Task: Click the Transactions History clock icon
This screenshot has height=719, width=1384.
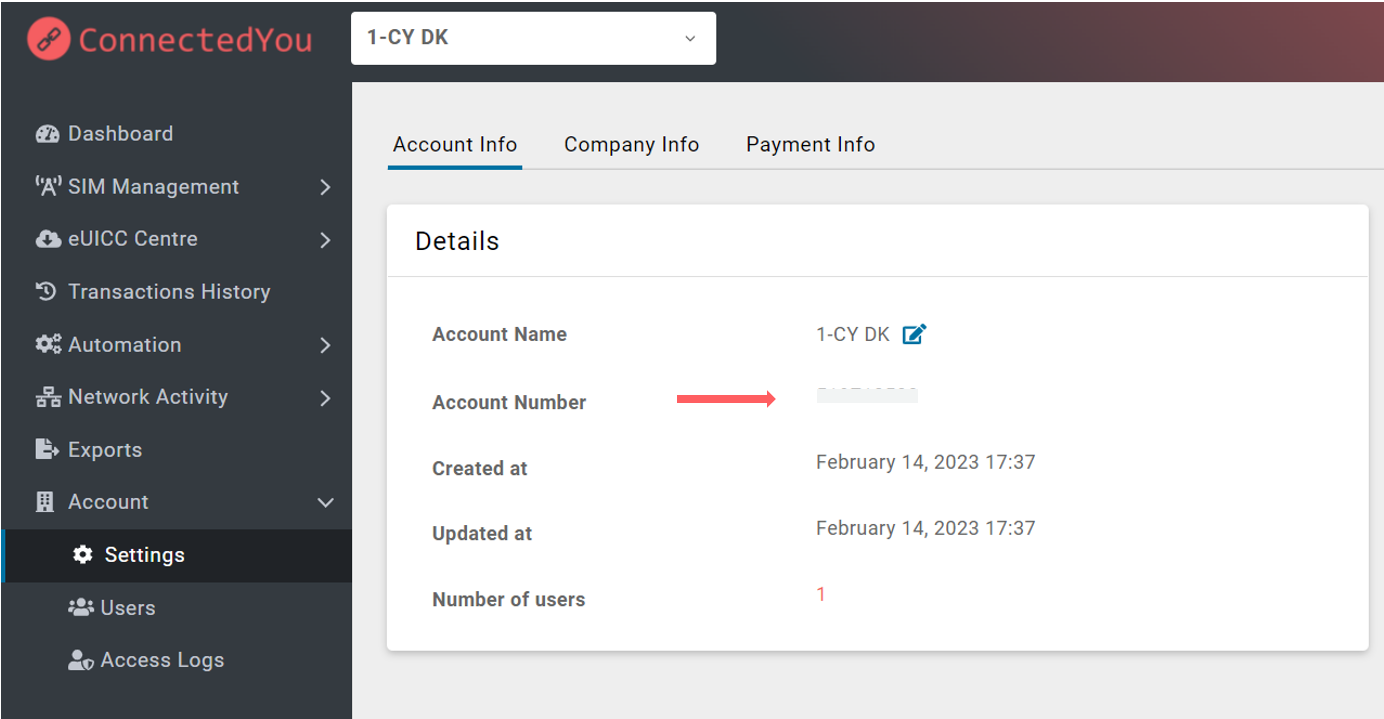Action: [47, 292]
